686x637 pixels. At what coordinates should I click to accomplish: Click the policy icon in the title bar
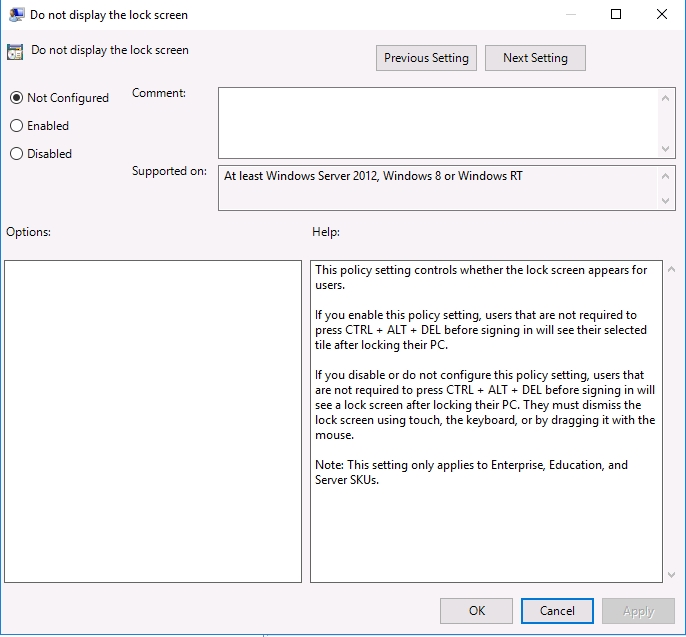click(x=17, y=15)
